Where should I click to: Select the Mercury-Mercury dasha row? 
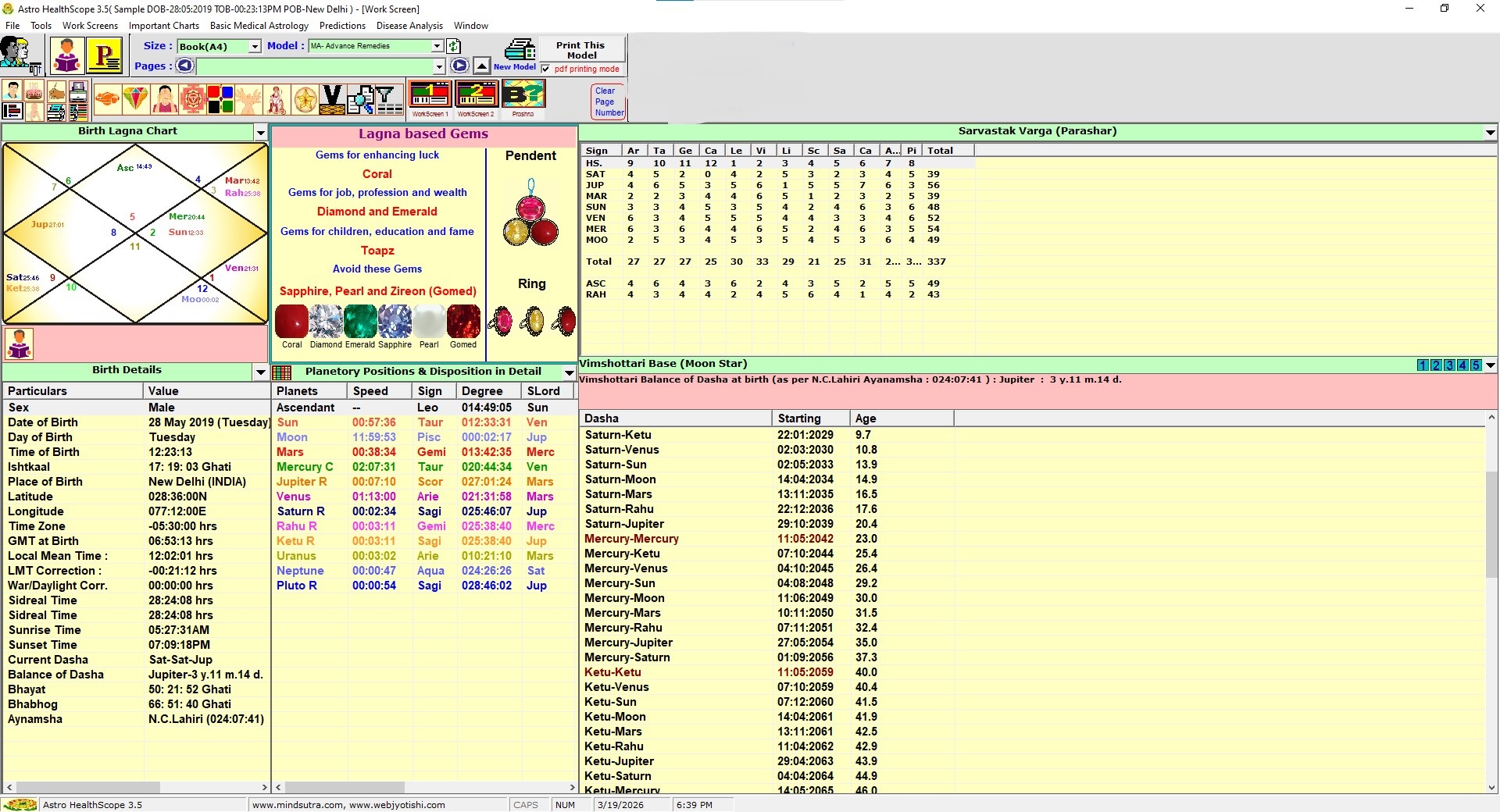tap(1031, 539)
